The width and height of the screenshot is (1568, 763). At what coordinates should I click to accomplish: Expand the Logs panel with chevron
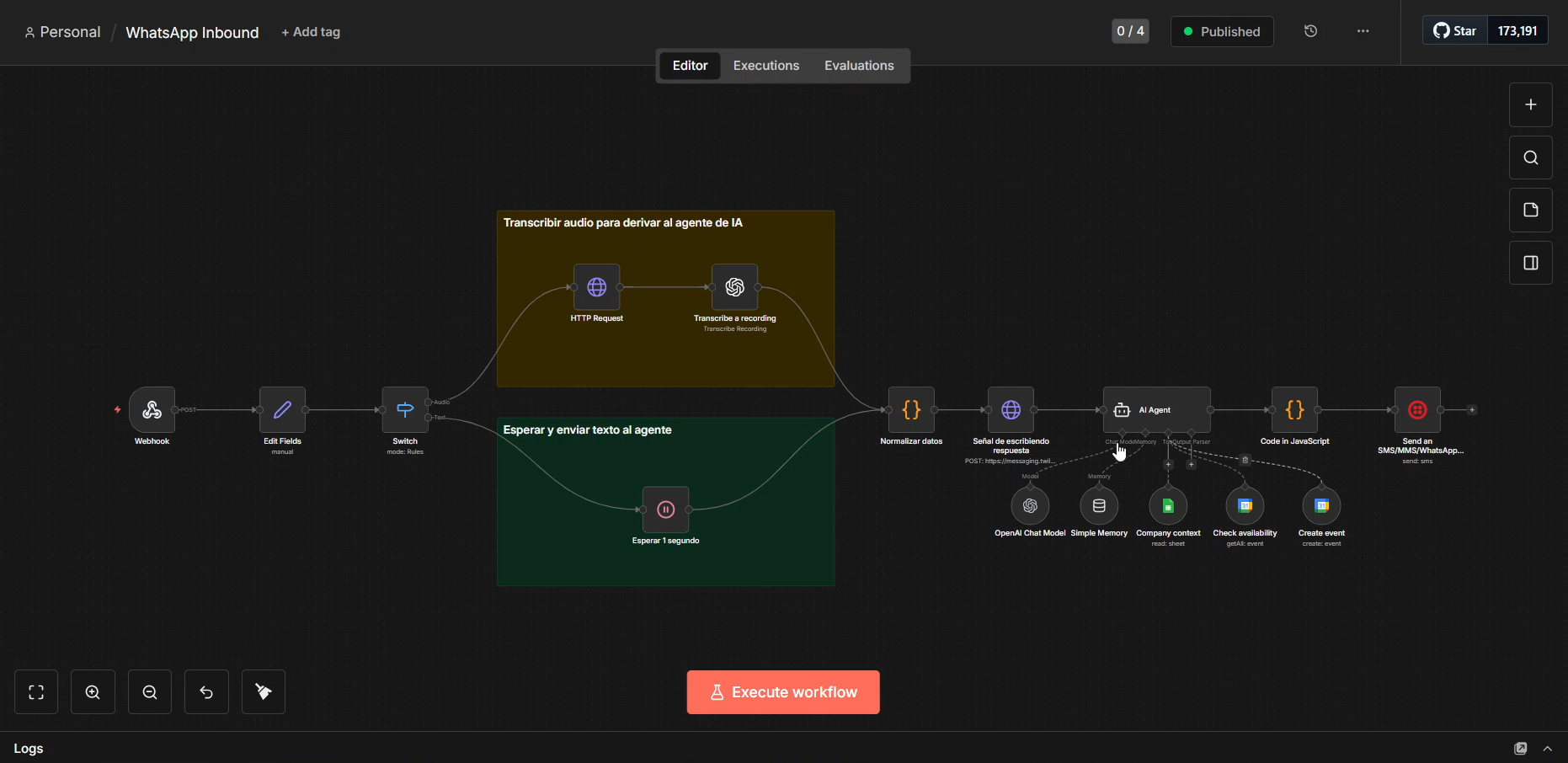pyautogui.click(x=1547, y=749)
